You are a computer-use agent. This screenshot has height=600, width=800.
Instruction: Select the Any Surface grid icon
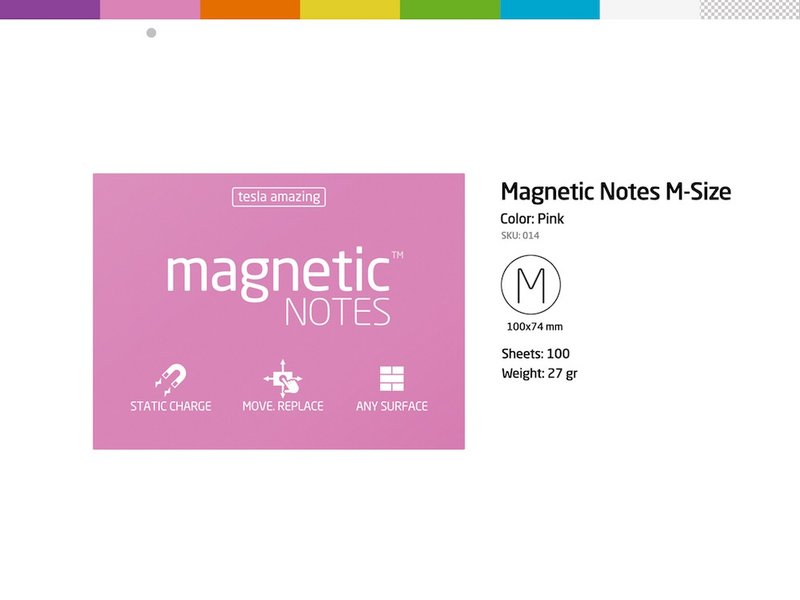pyautogui.click(x=393, y=377)
